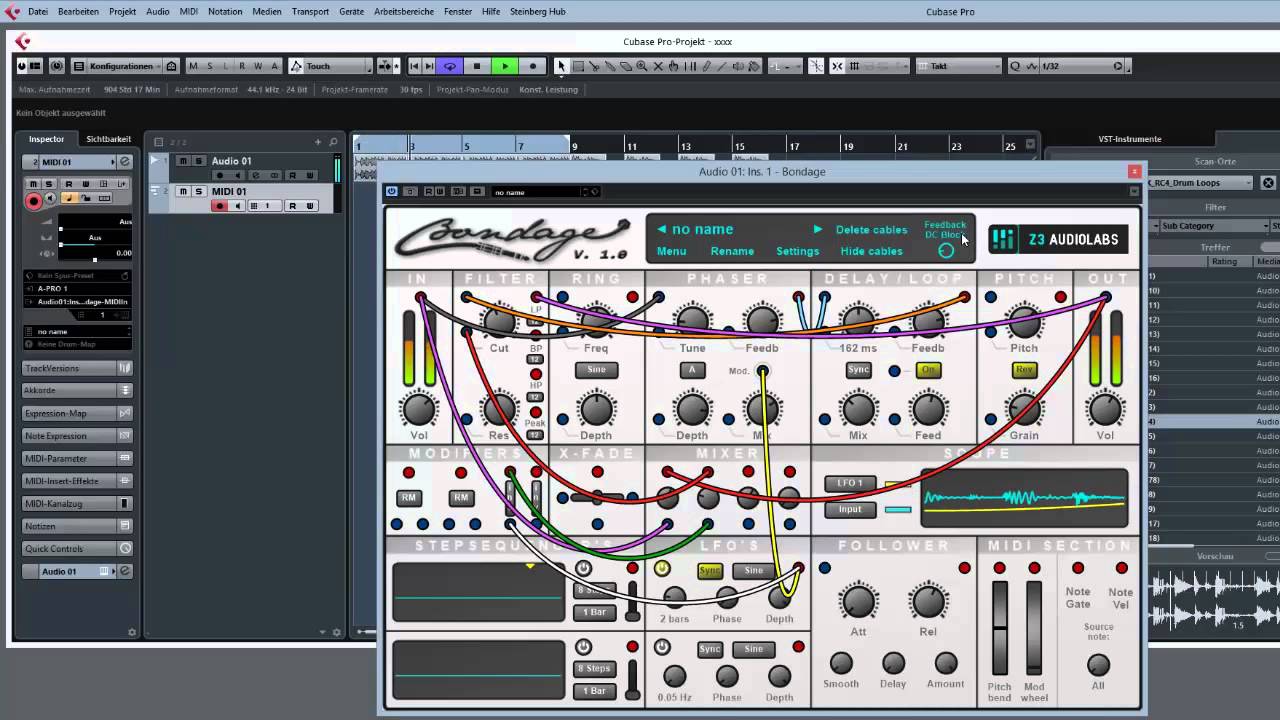The height and width of the screenshot is (720, 1280).
Task: Solo the MIDI 01 track
Action: pos(198,191)
